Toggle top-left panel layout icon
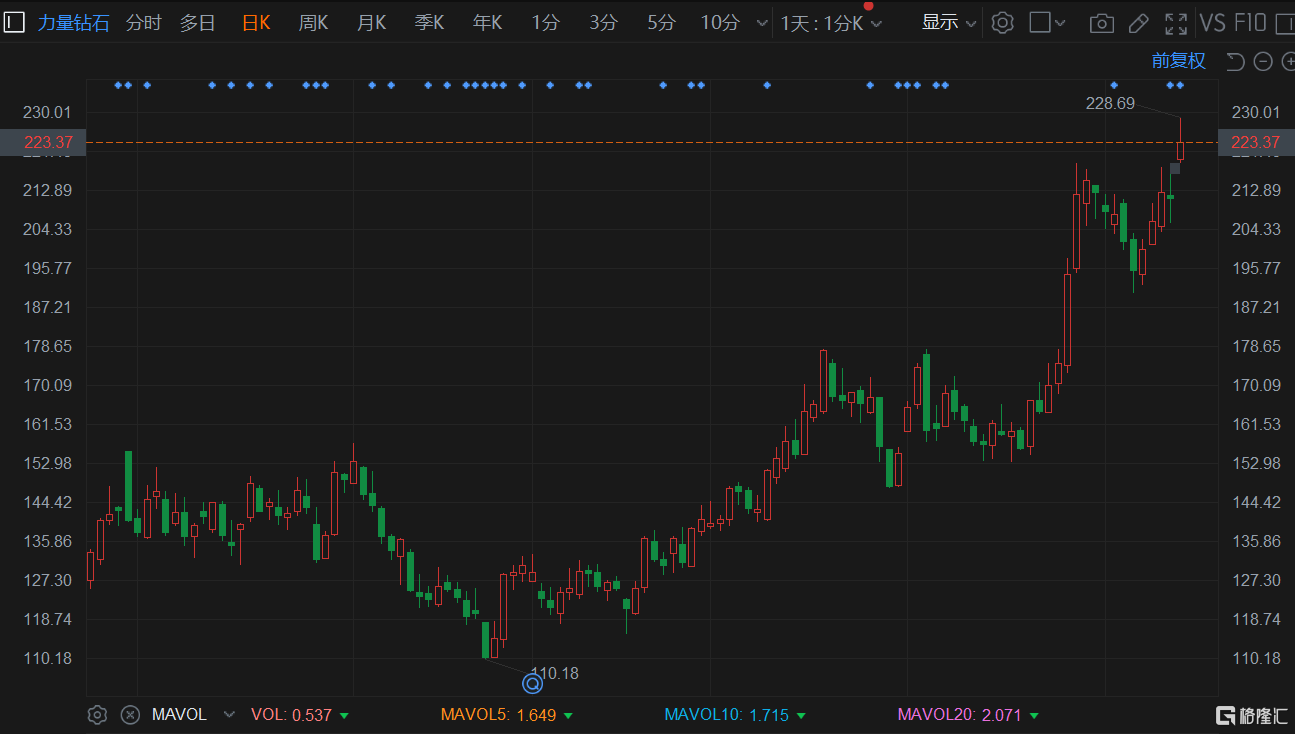This screenshot has height=734, width=1295. click(13, 22)
